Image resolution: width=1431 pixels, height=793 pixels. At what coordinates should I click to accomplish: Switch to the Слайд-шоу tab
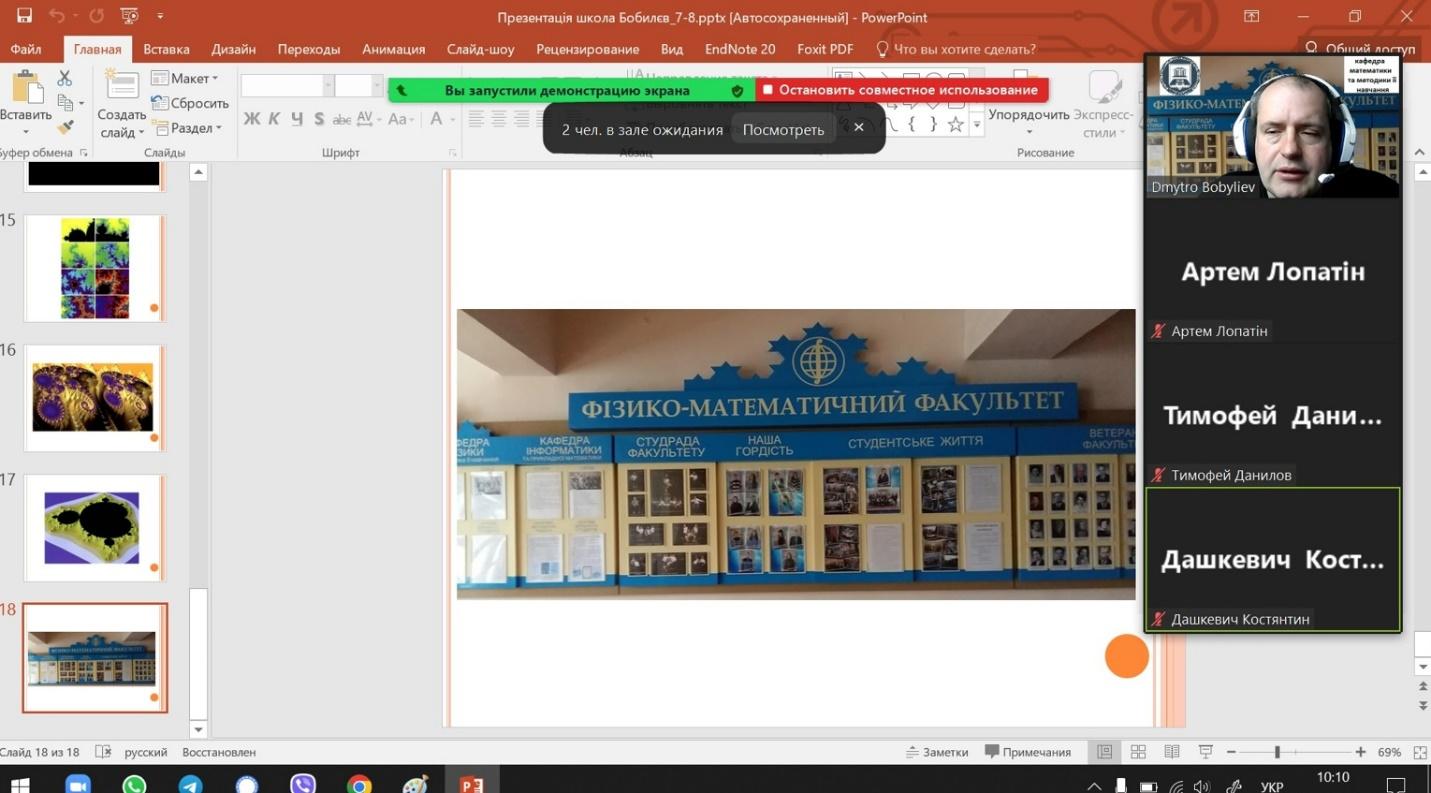tap(480, 49)
